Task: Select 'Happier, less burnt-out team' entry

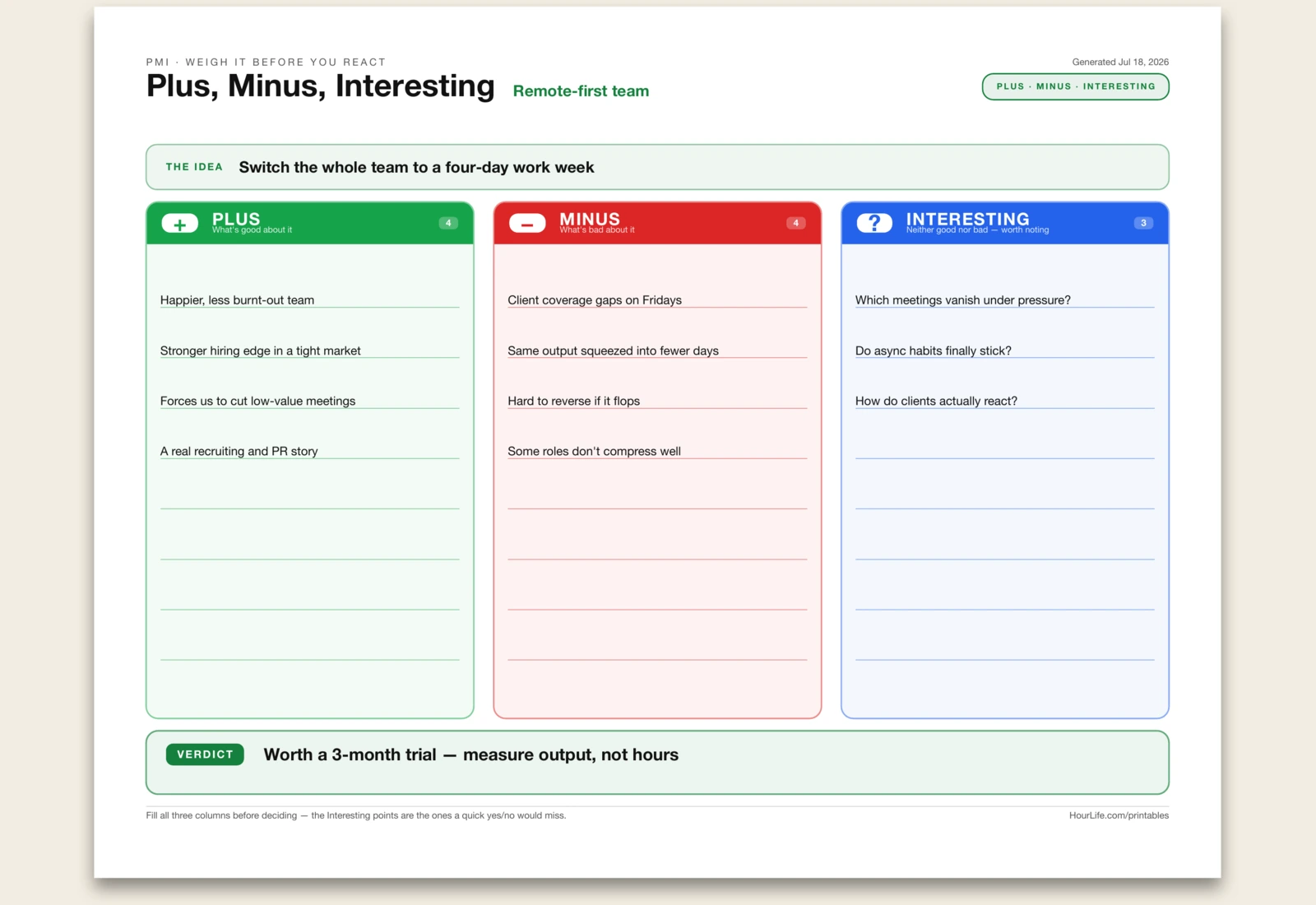Action: point(237,300)
